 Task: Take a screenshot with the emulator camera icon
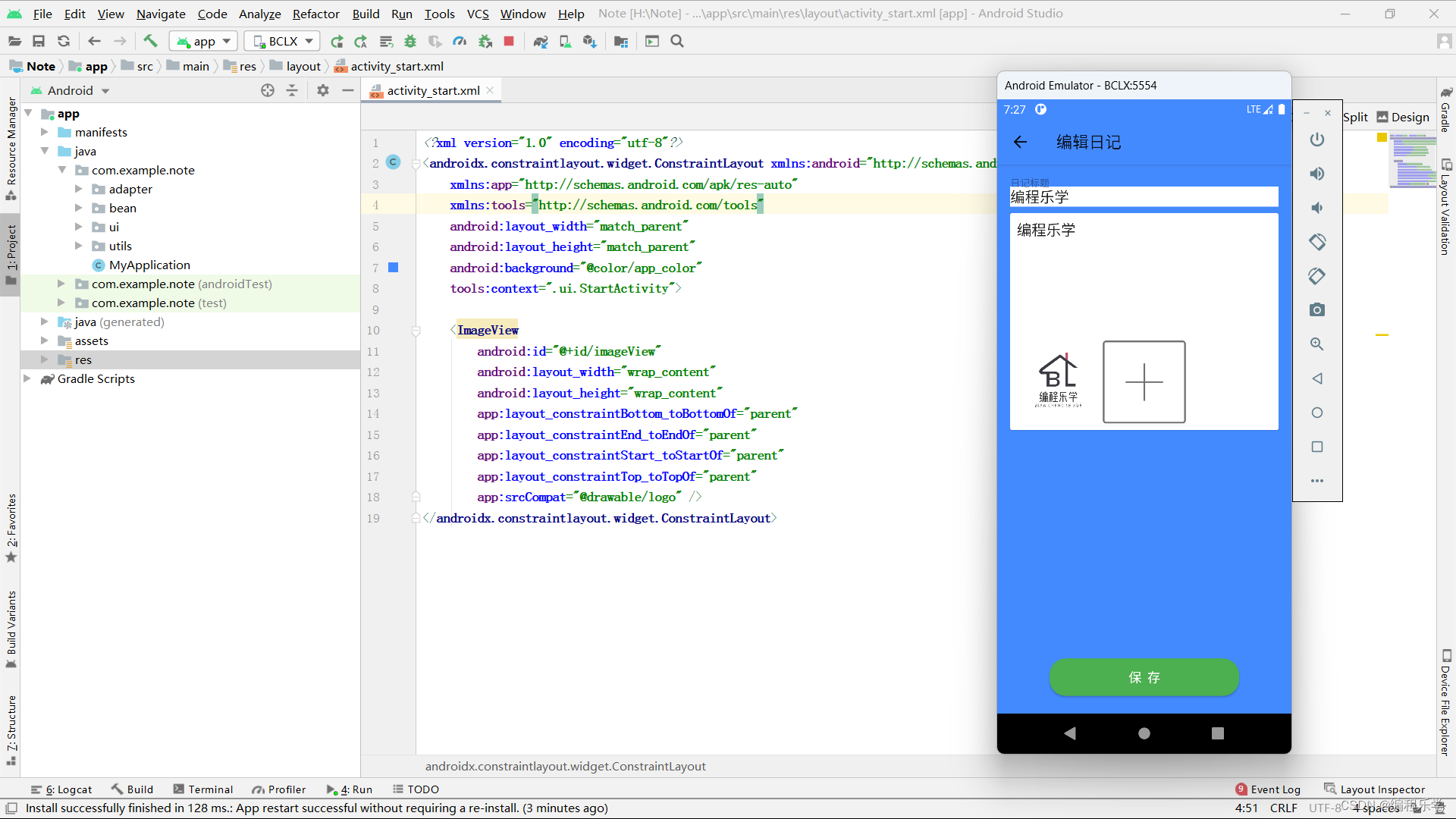1317,309
